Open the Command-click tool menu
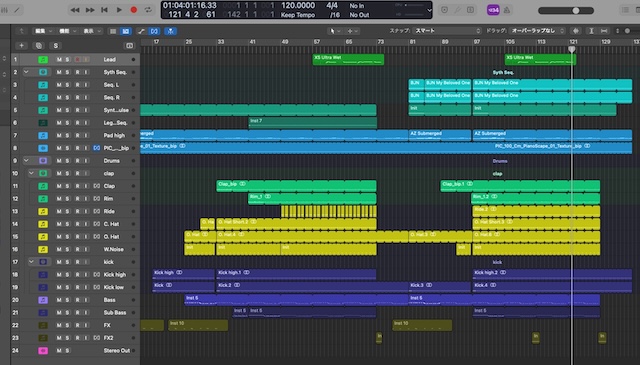Image resolution: width=640 pixels, height=365 pixels. tap(353, 31)
